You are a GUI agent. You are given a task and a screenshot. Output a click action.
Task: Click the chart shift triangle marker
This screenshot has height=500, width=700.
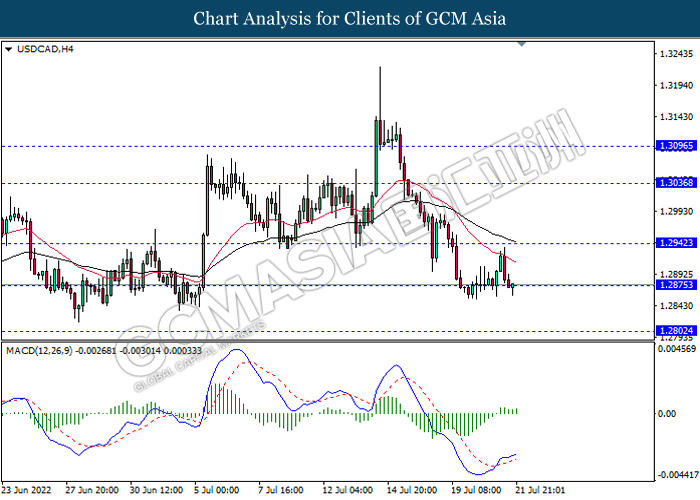(522, 44)
